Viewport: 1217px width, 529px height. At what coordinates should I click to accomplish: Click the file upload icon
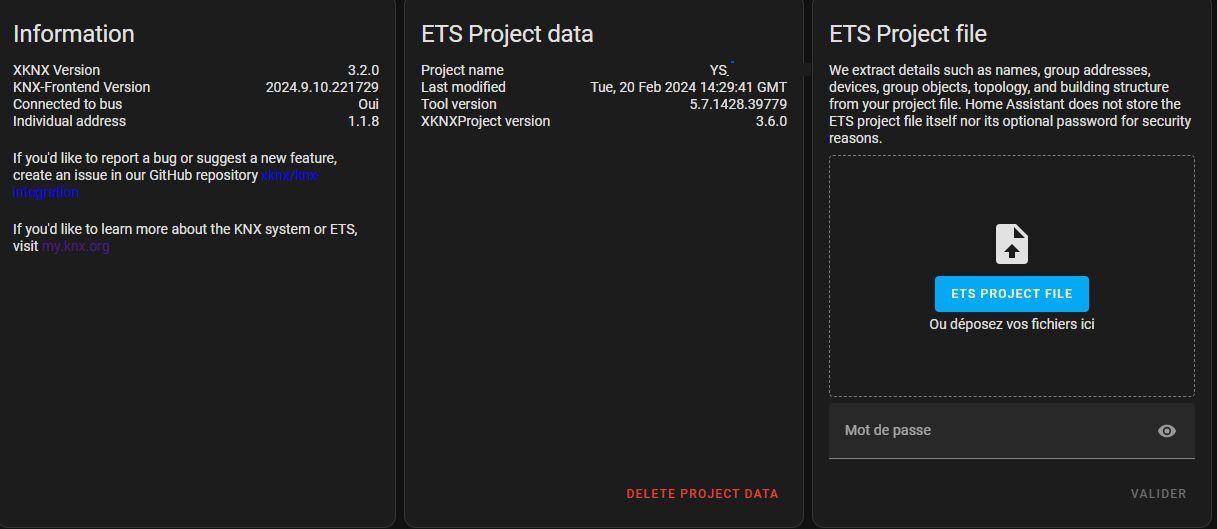coord(1012,244)
